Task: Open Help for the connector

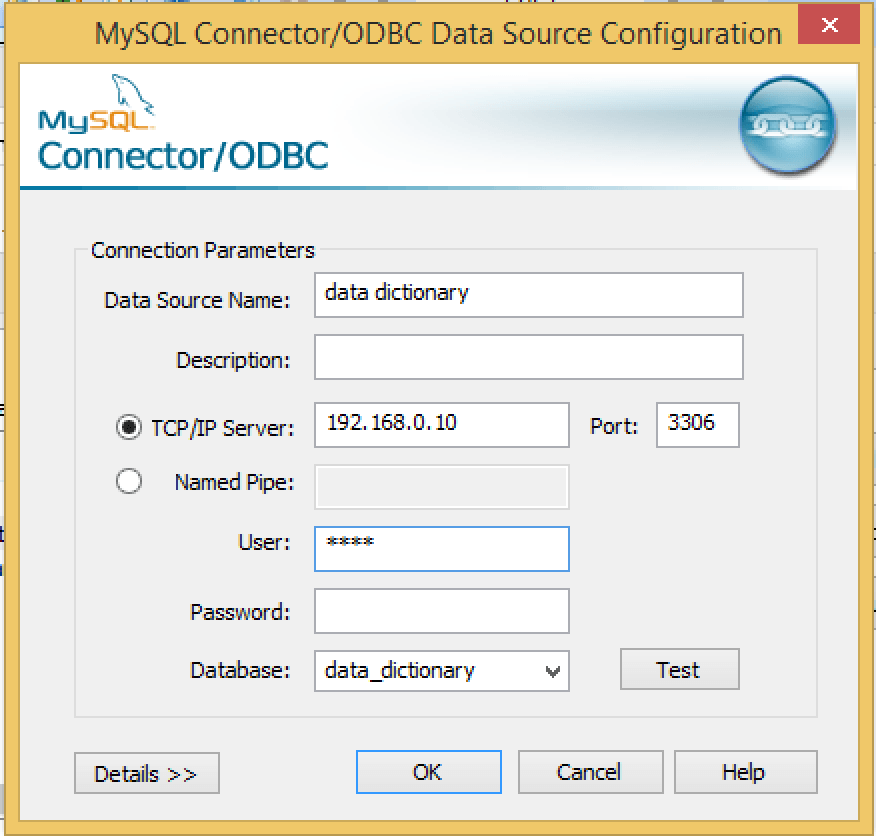Action: (745, 772)
